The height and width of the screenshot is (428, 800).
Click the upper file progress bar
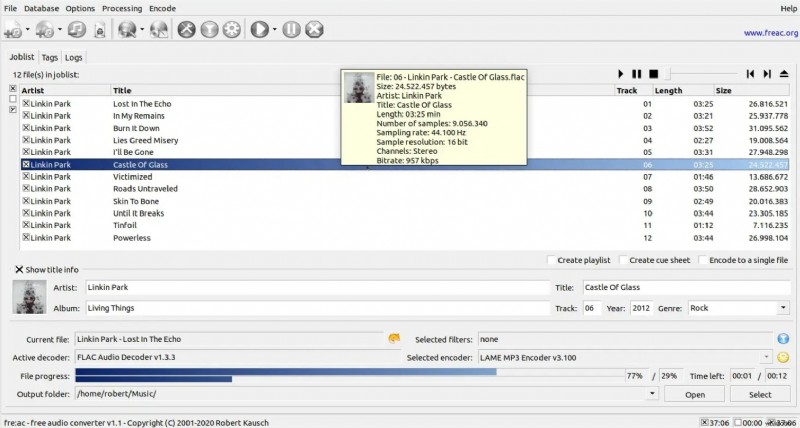pyautogui.click(x=350, y=372)
